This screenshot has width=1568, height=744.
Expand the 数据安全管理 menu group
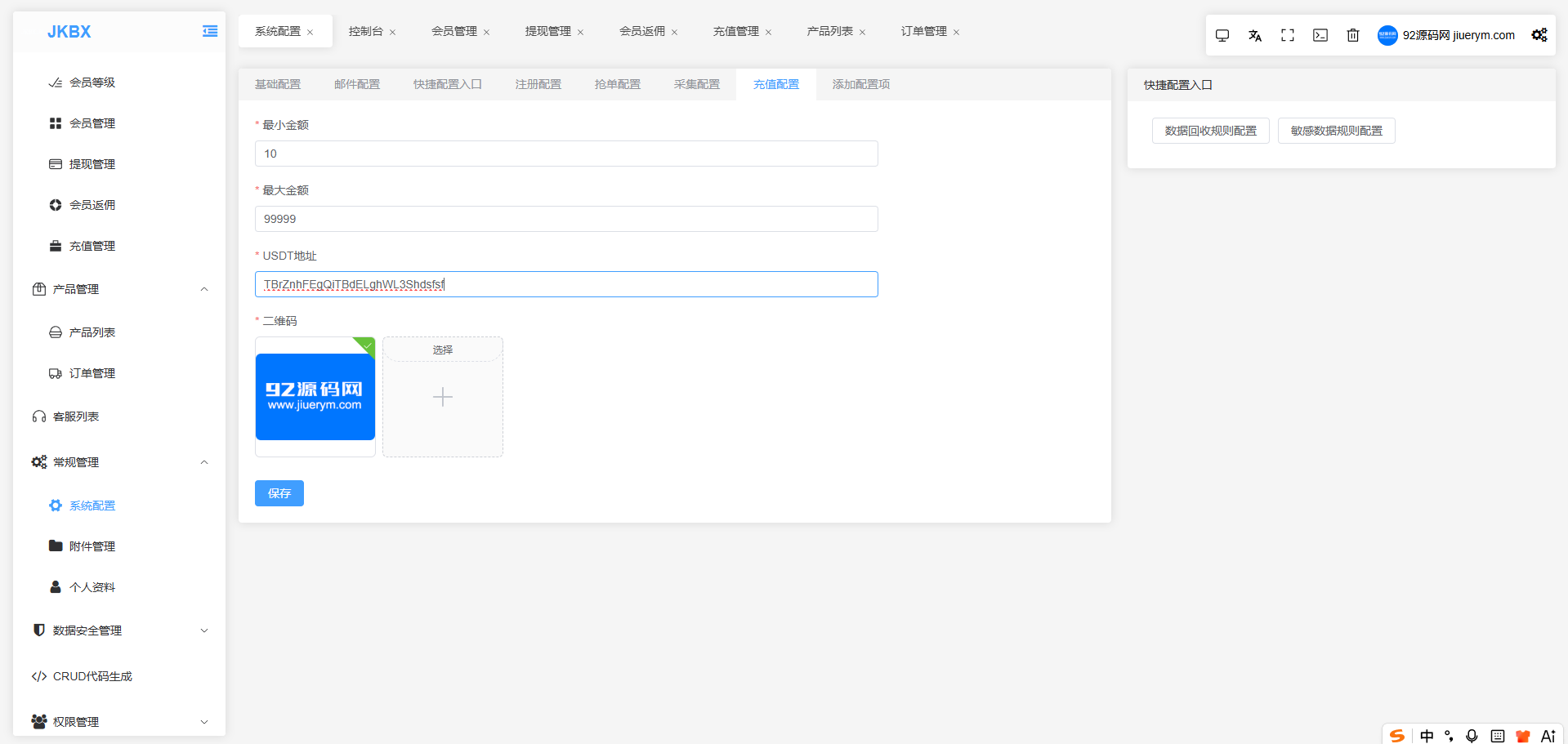204,630
